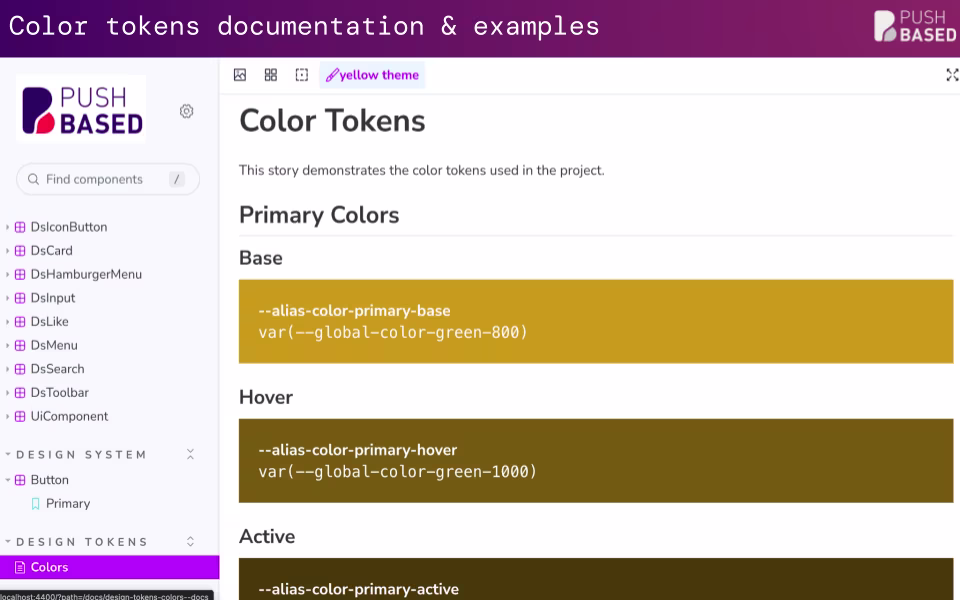This screenshot has height=600, width=960.
Task: Click the primary hover color swatch
Action: click(596, 461)
